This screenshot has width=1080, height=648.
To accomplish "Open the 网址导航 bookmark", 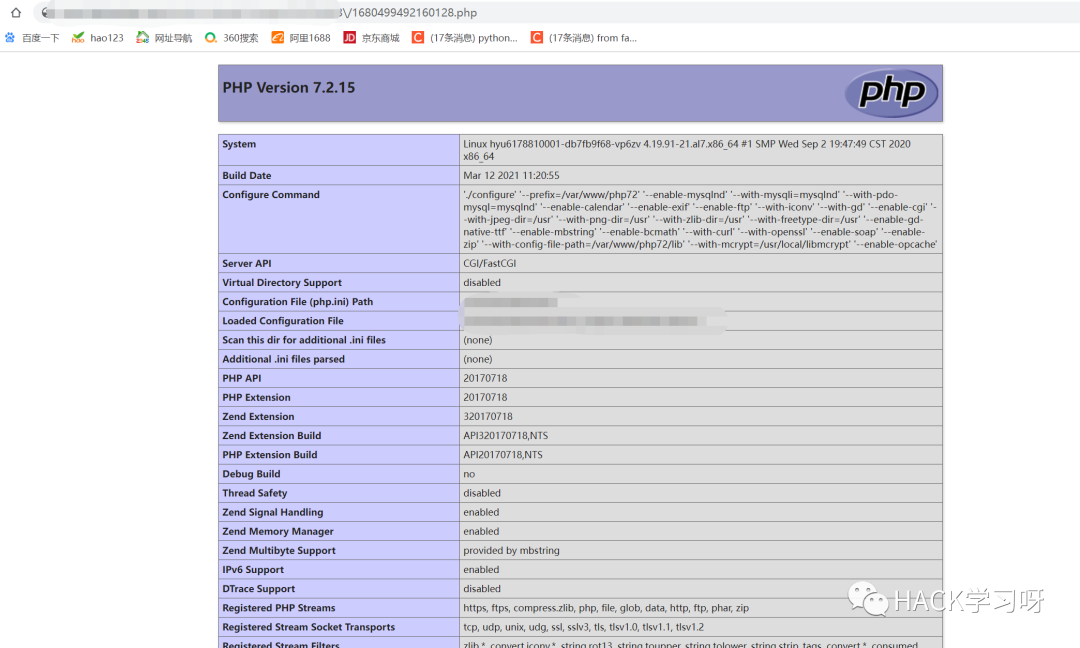I will 164,38.
